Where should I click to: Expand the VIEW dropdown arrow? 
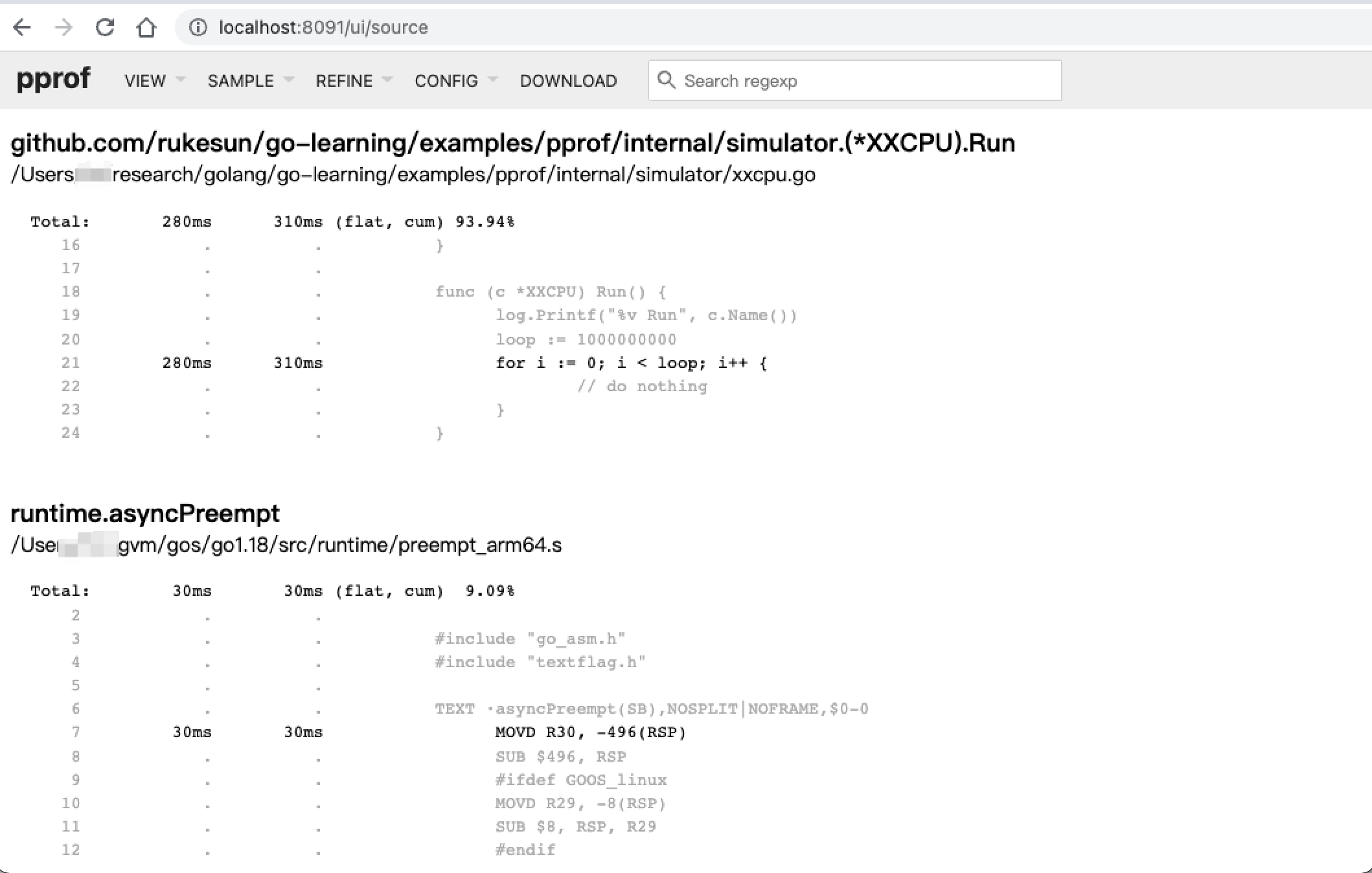click(x=179, y=80)
